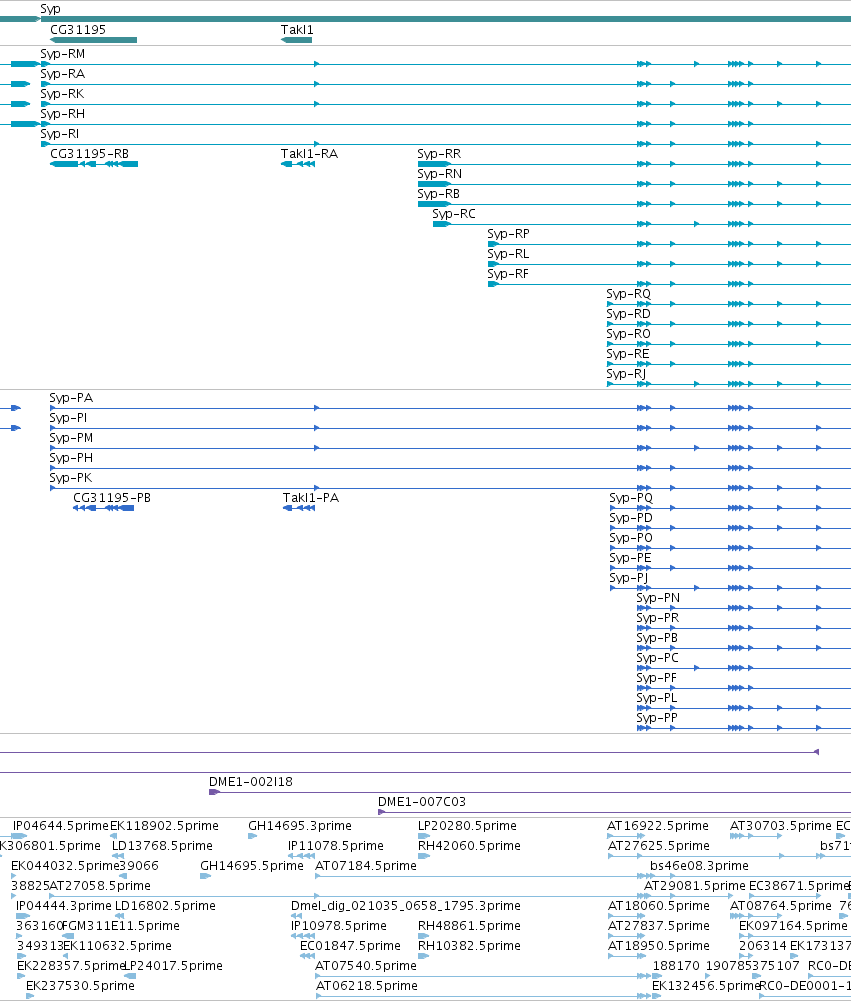Click the Takl1-PA protein feature
The image size is (851, 1001).
click(299, 508)
